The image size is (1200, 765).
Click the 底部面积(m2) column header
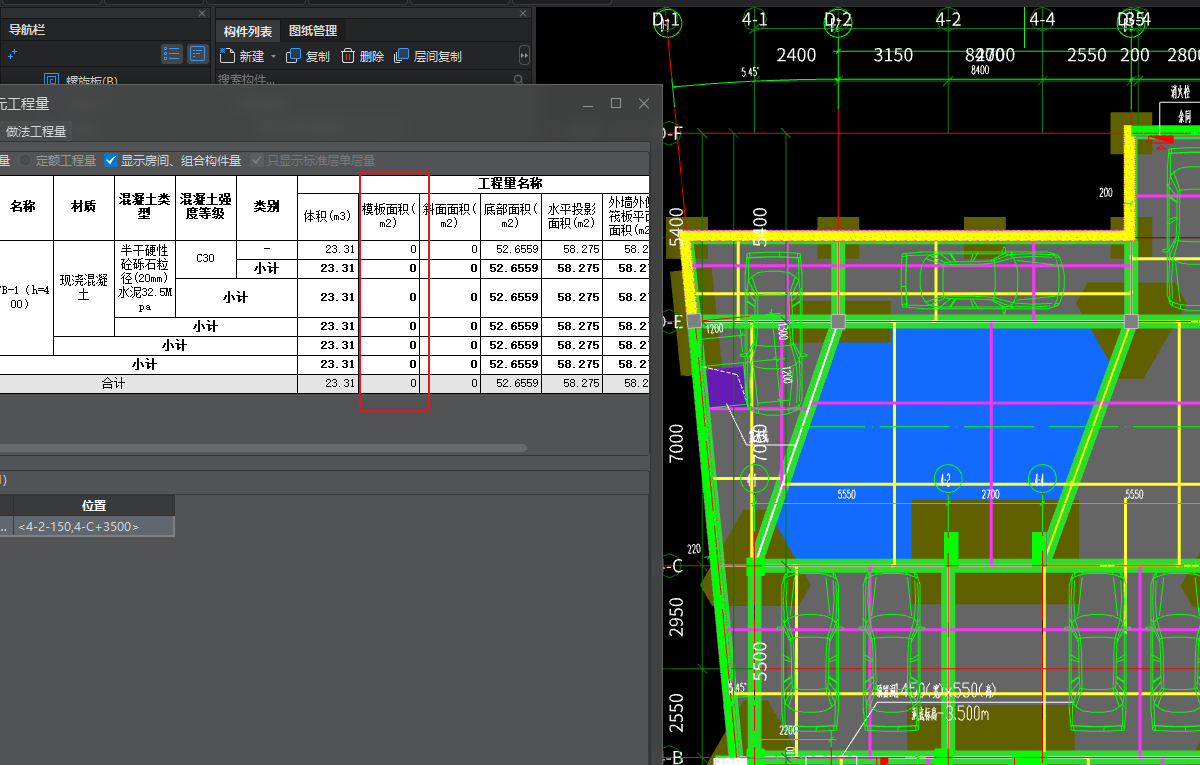511,216
